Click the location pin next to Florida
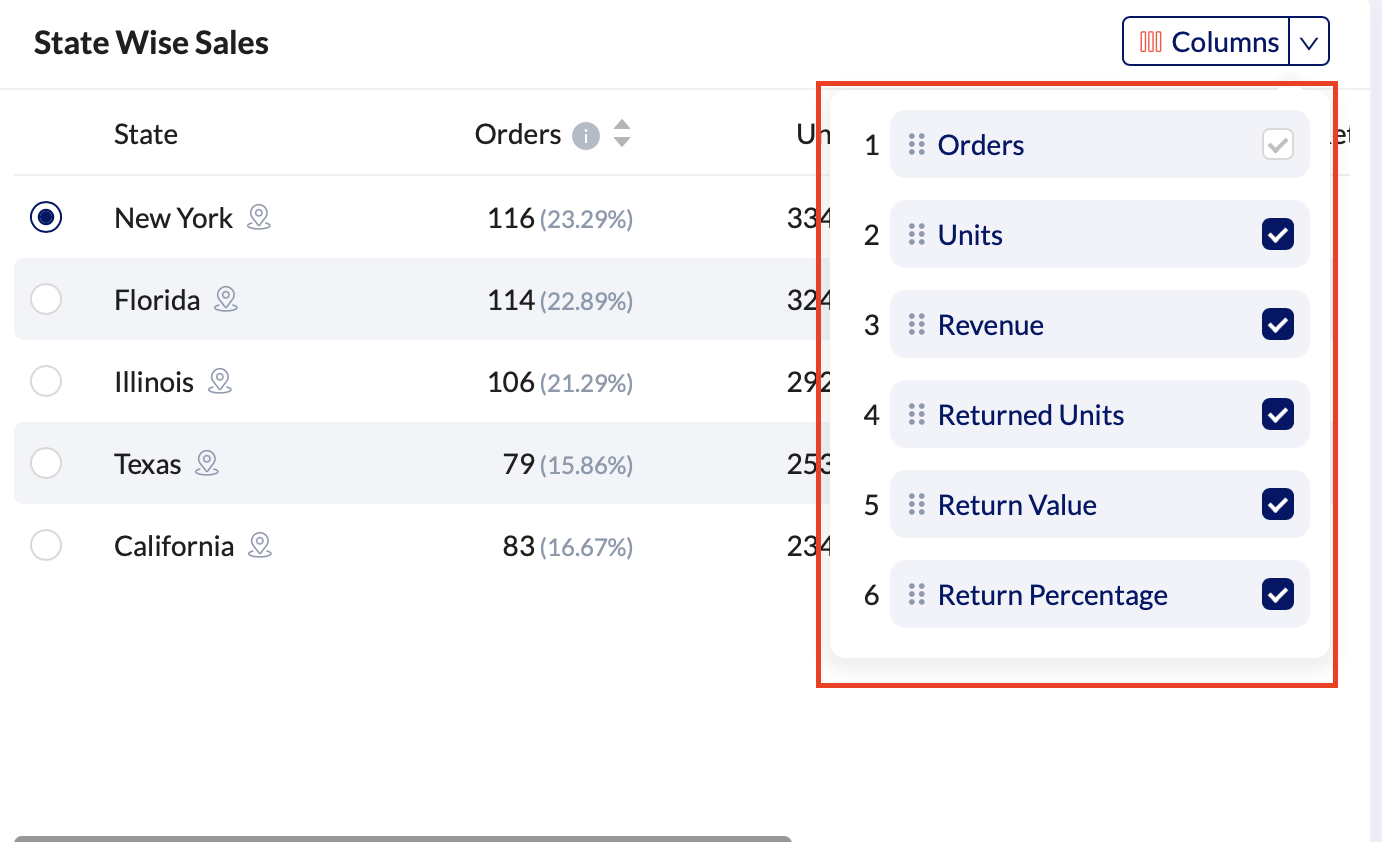 pyautogui.click(x=226, y=299)
